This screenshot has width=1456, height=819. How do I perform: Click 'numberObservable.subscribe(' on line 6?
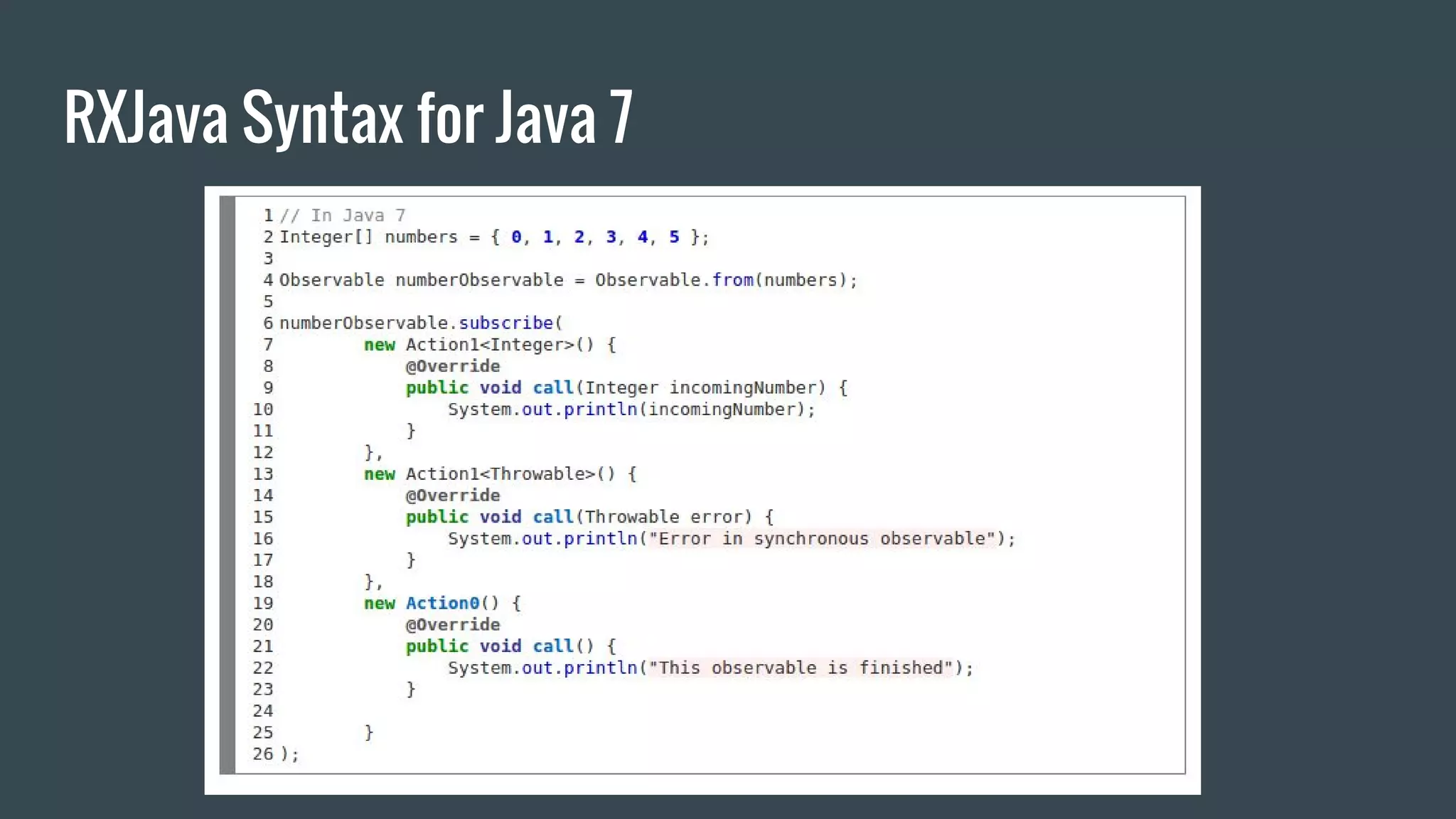click(421, 323)
